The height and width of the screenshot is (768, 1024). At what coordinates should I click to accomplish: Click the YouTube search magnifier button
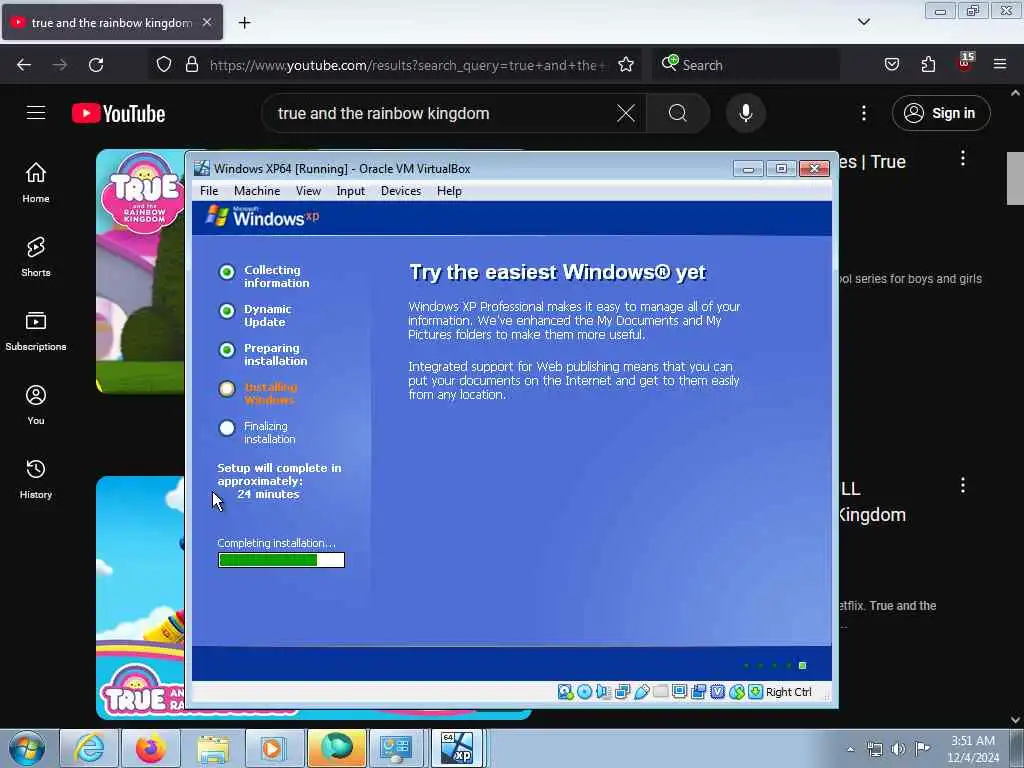click(x=678, y=114)
